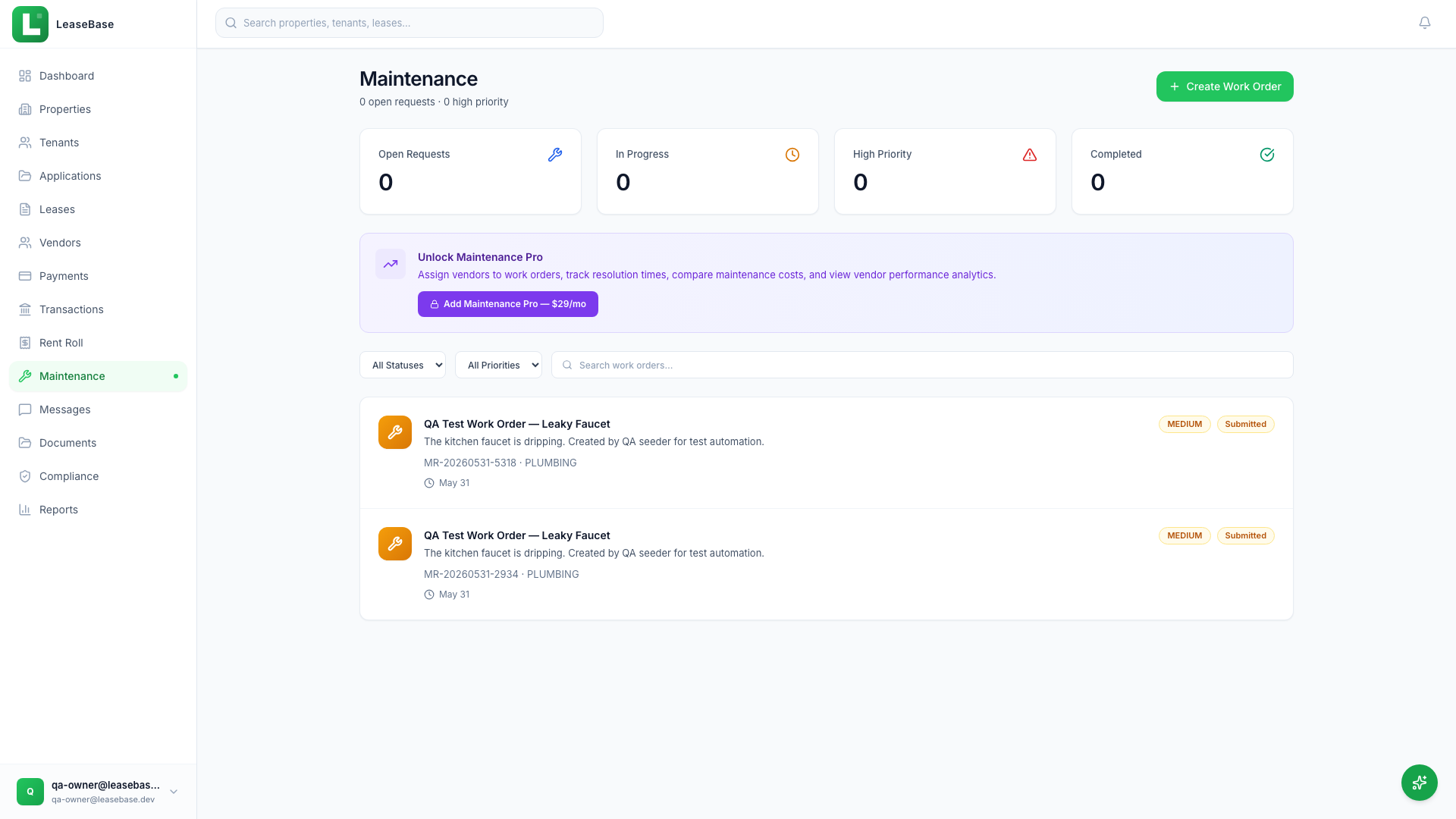Click the Unlock Maintenance Pro heading
The image size is (1456, 819).
pyautogui.click(x=480, y=257)
